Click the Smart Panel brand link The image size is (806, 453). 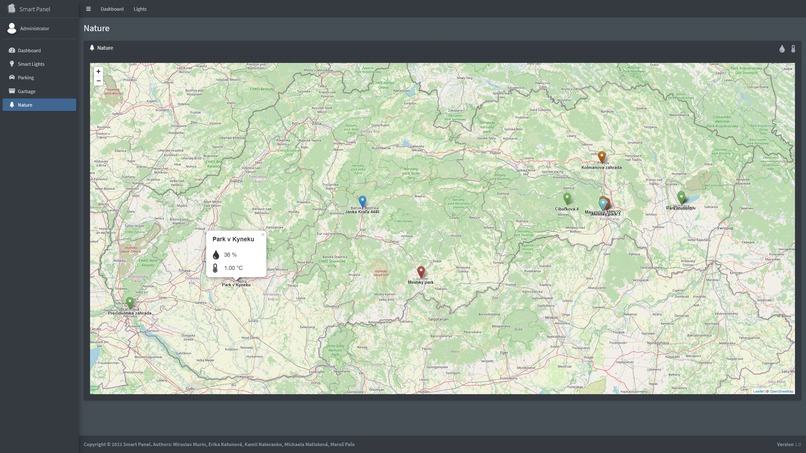[34, 9]
